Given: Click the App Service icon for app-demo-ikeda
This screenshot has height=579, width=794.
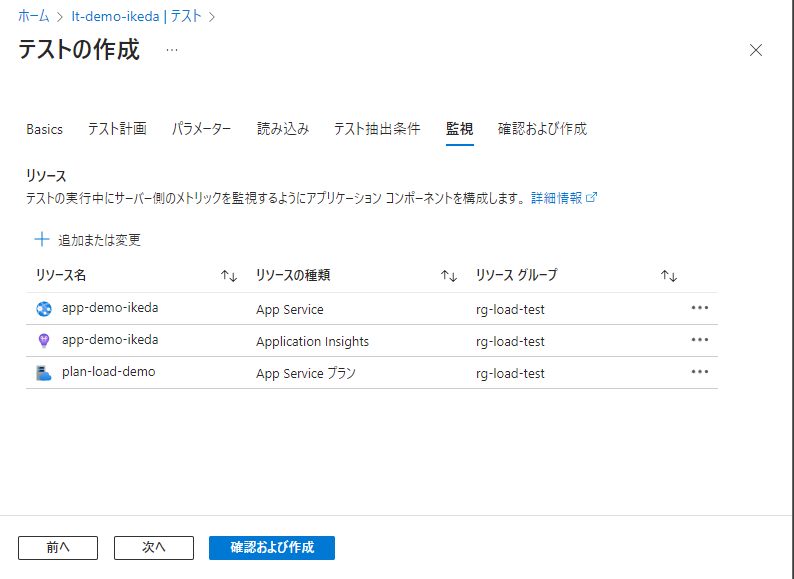Looking at the screenshot, I should [x=44, y=308].
